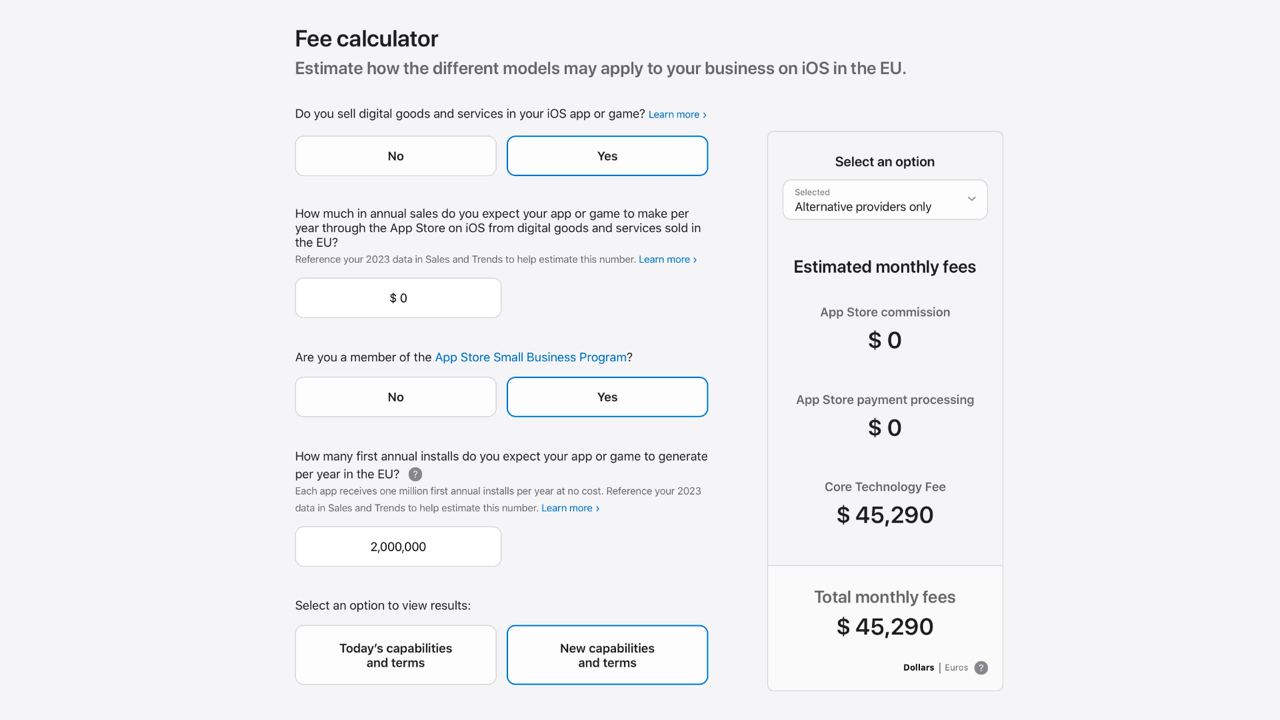The height and width of the screenshot is (720, 1280).
Task: Choose No for Small Business Program membership
Action: pos(396,397)
